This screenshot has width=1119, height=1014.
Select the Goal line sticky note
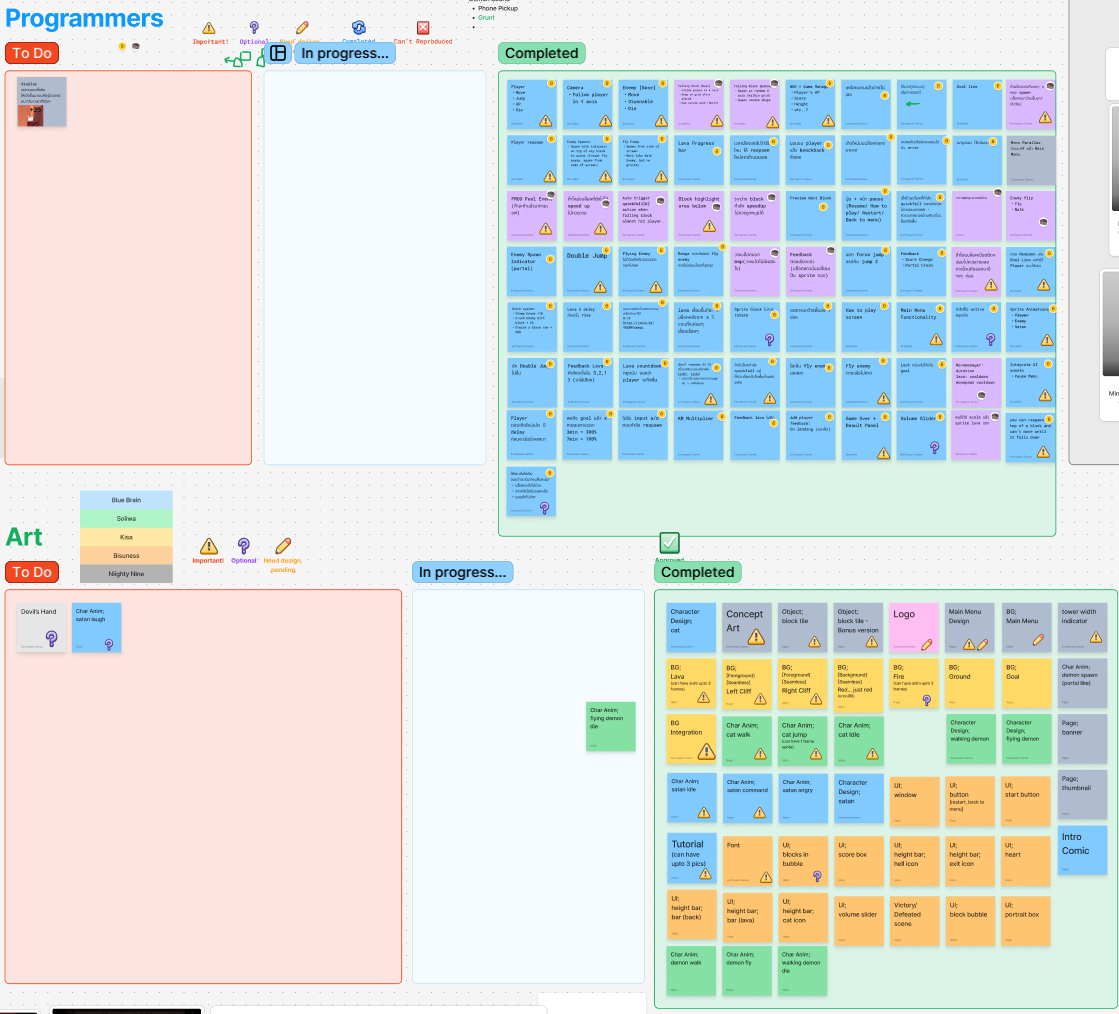[978, 104]
